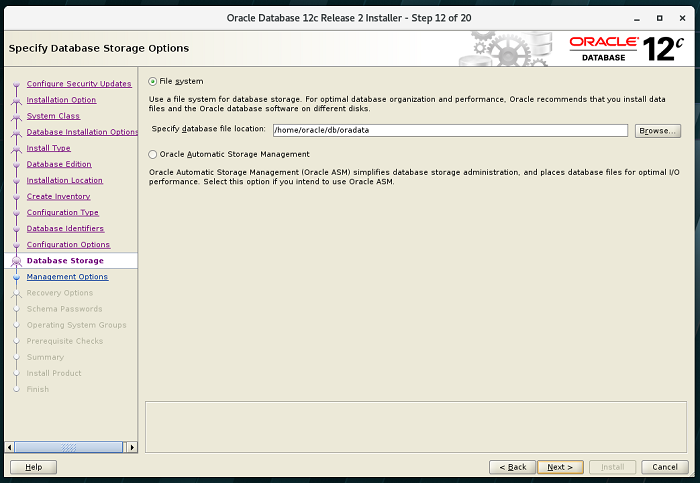This screenshot has height=483, width=700.
Task: Open the Browse file location dialog
Action: click(657, 130)
